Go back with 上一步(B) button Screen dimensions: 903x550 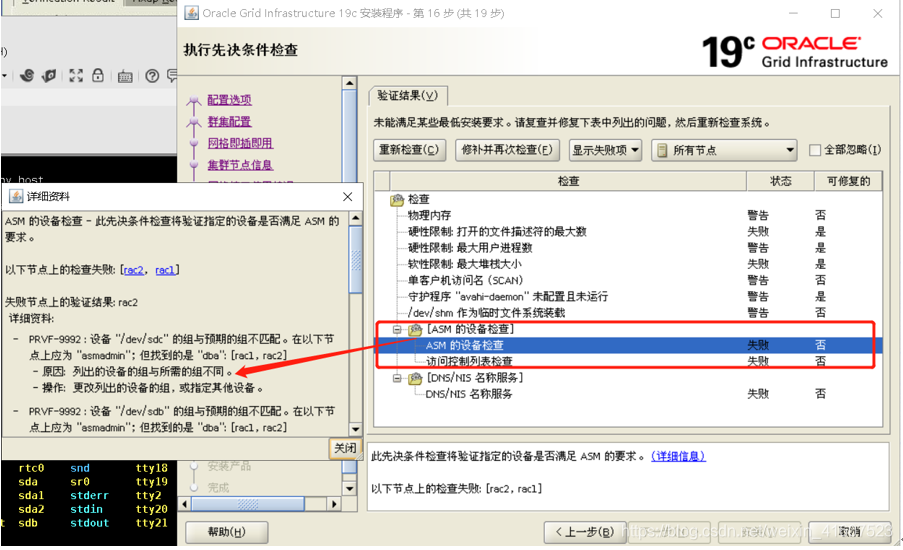[585, 532]
